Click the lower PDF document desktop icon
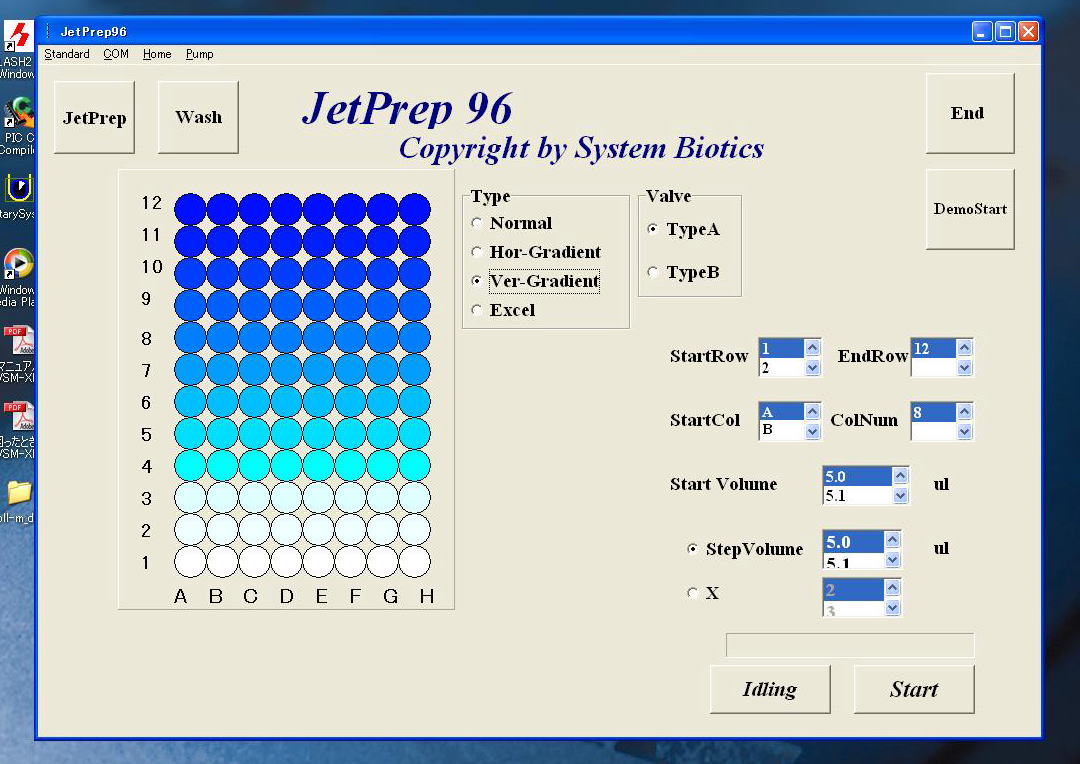Image resolution: width=1080 pixels, height=764 pixels. pyautogui.click(x=18, y=416)
